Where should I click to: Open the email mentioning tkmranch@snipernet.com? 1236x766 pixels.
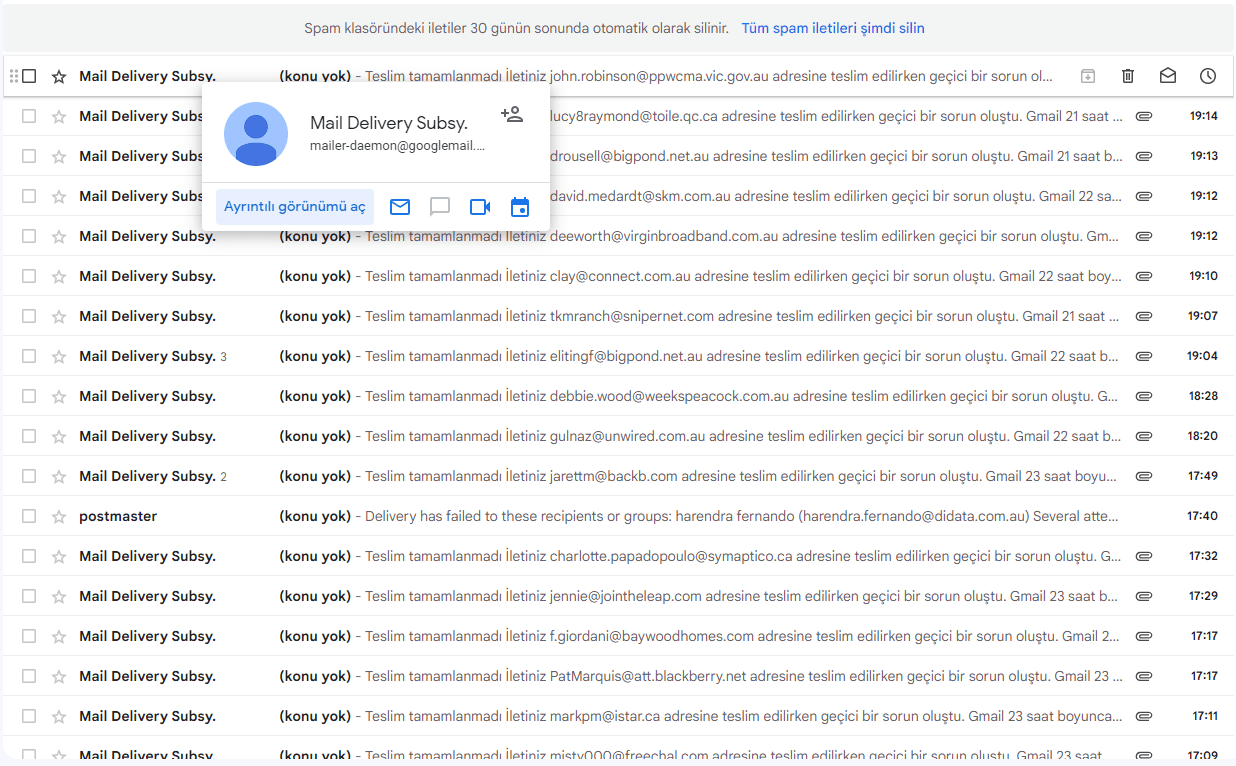click(618, 316)
